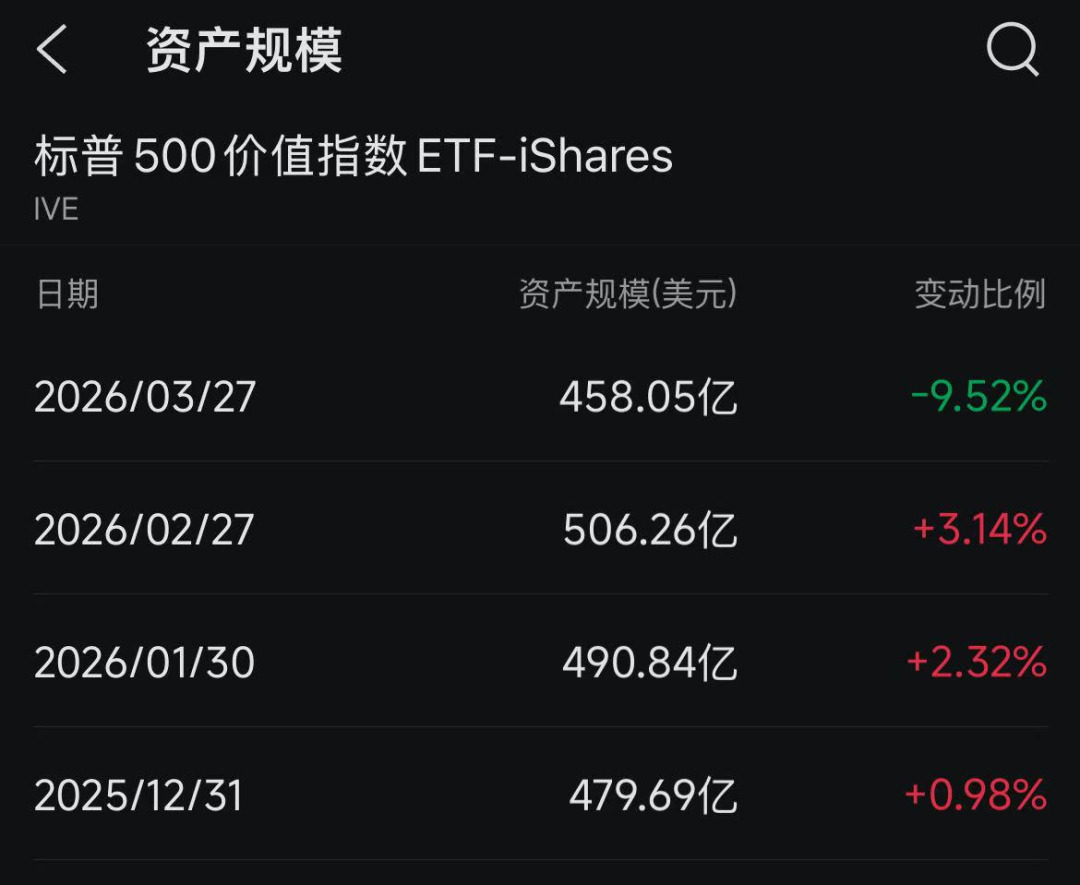
Task: Tap the 日期 column header
Action: [67, 294]
